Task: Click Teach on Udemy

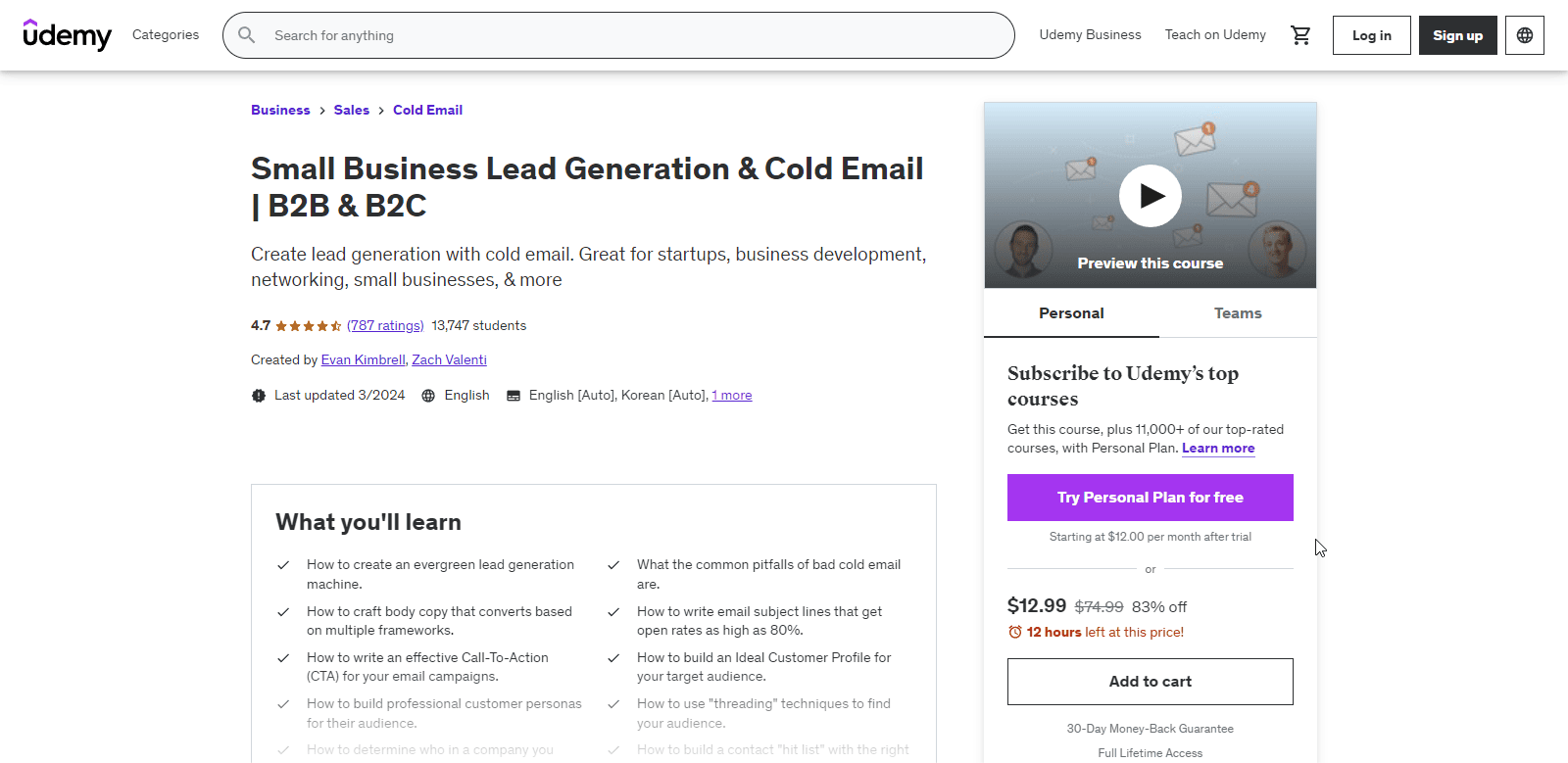Action: [1215, 34]
